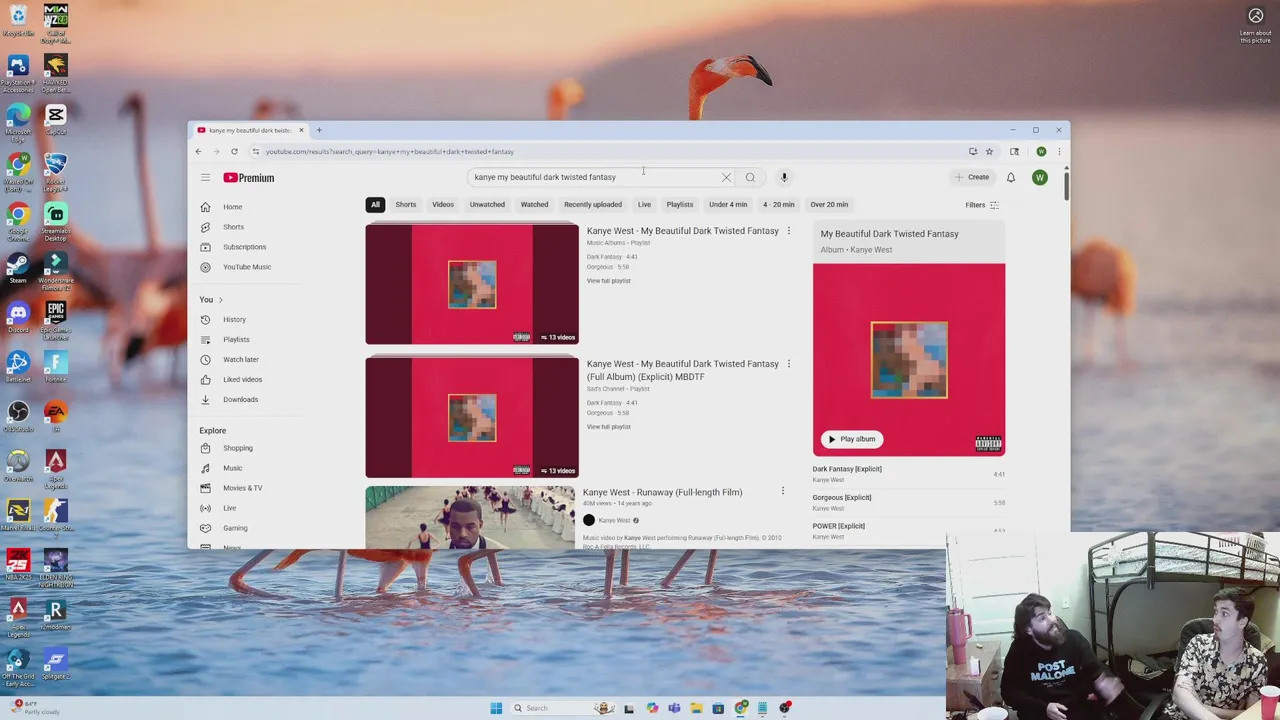
Task: Open more options for the Full Album playlist result
Action: pyautogui.click(x=788, y=364)
